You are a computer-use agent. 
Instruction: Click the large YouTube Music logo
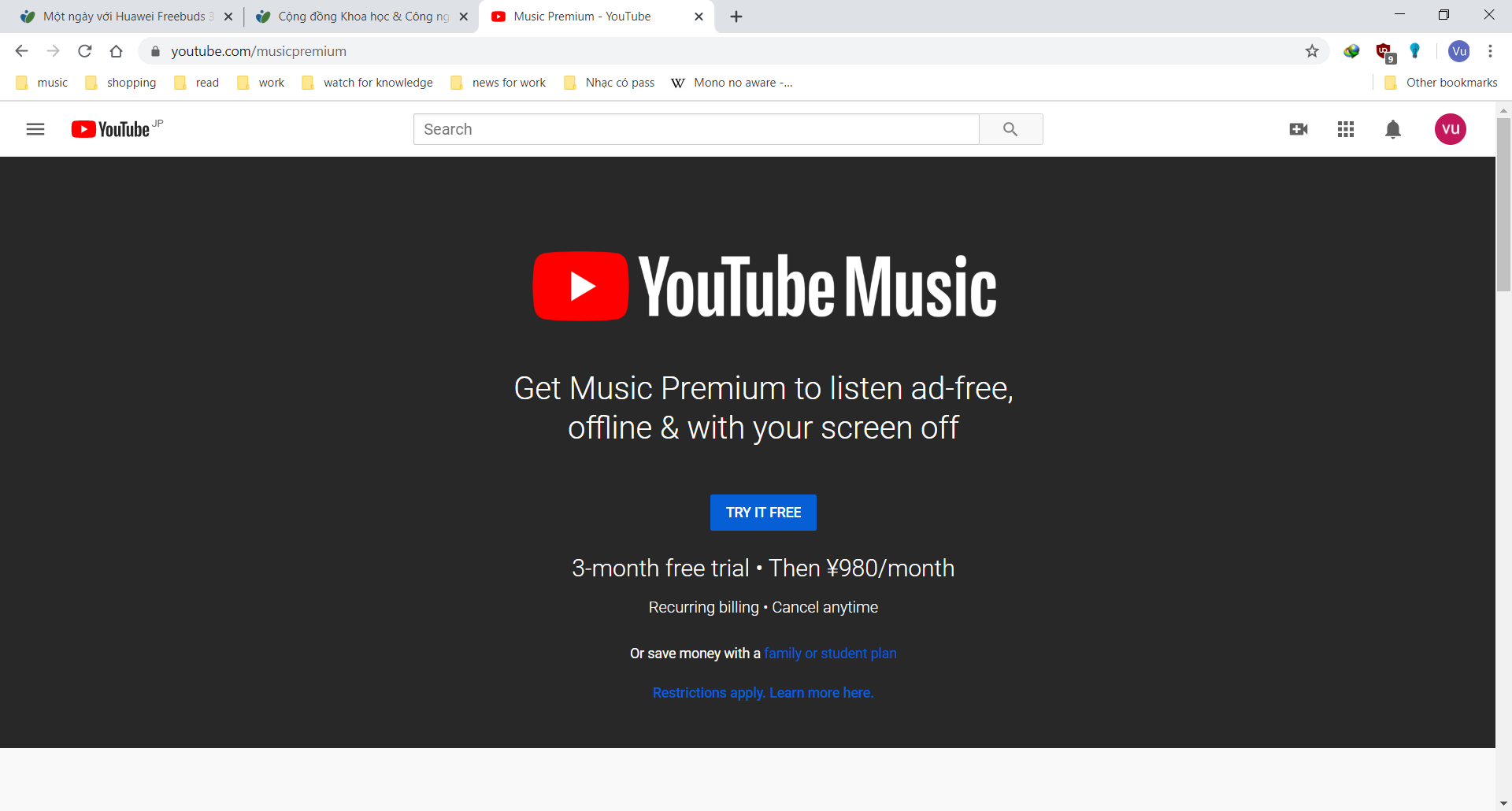tap(765, 286)
